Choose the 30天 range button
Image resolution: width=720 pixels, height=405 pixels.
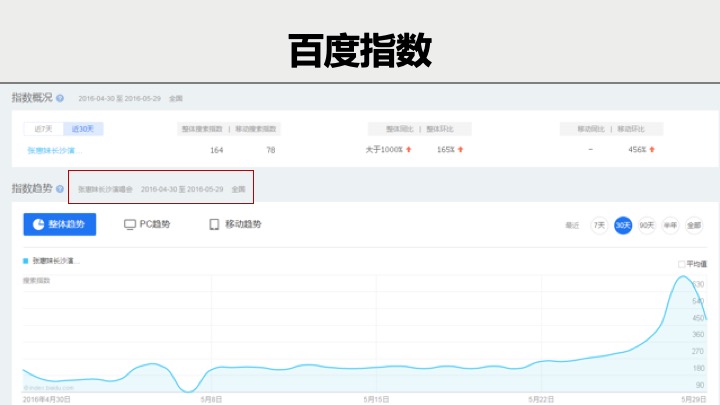point(623,225)
